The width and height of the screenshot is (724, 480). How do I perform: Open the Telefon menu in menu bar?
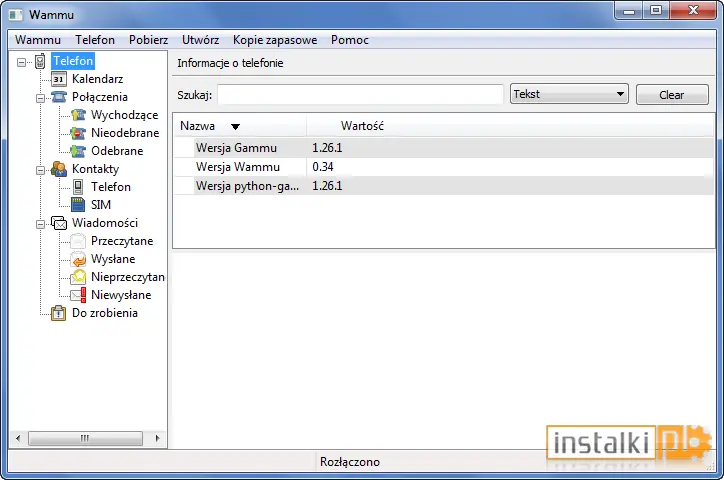[x=95, y=40]
